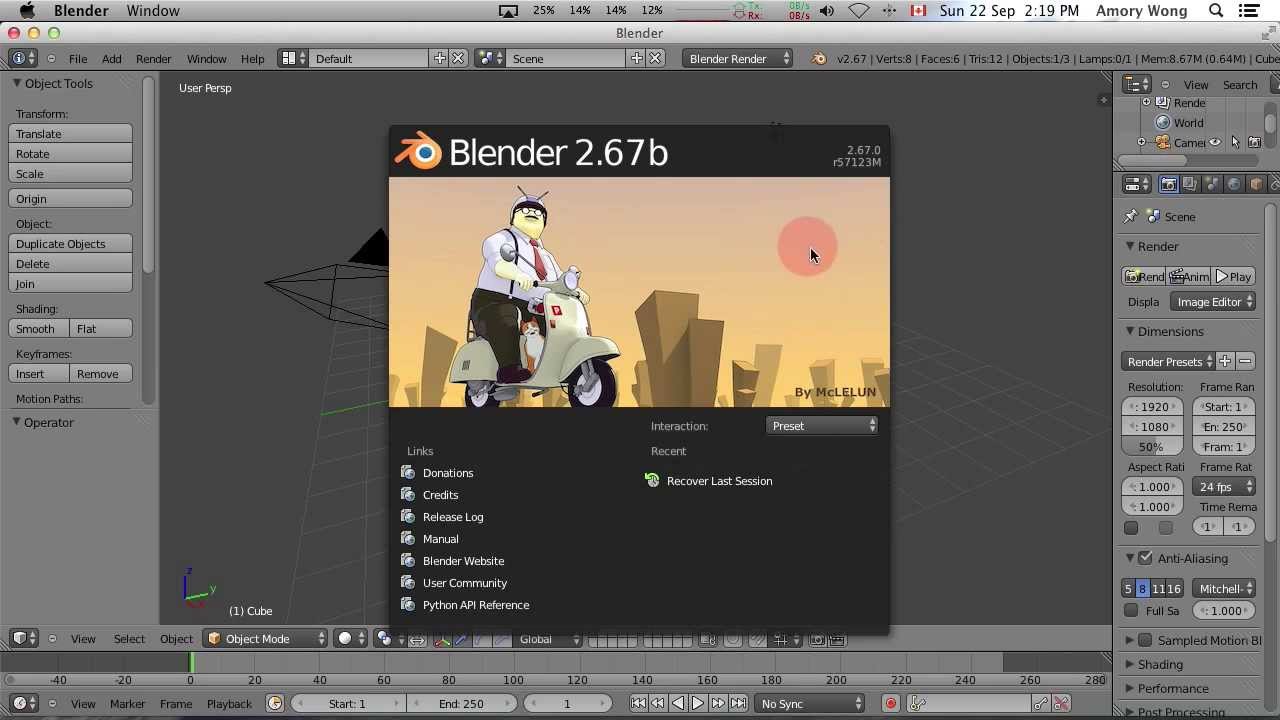The image size is (1280, 720).
Task: Click the timeline clock range icon
Action: [x=275, y=704]
